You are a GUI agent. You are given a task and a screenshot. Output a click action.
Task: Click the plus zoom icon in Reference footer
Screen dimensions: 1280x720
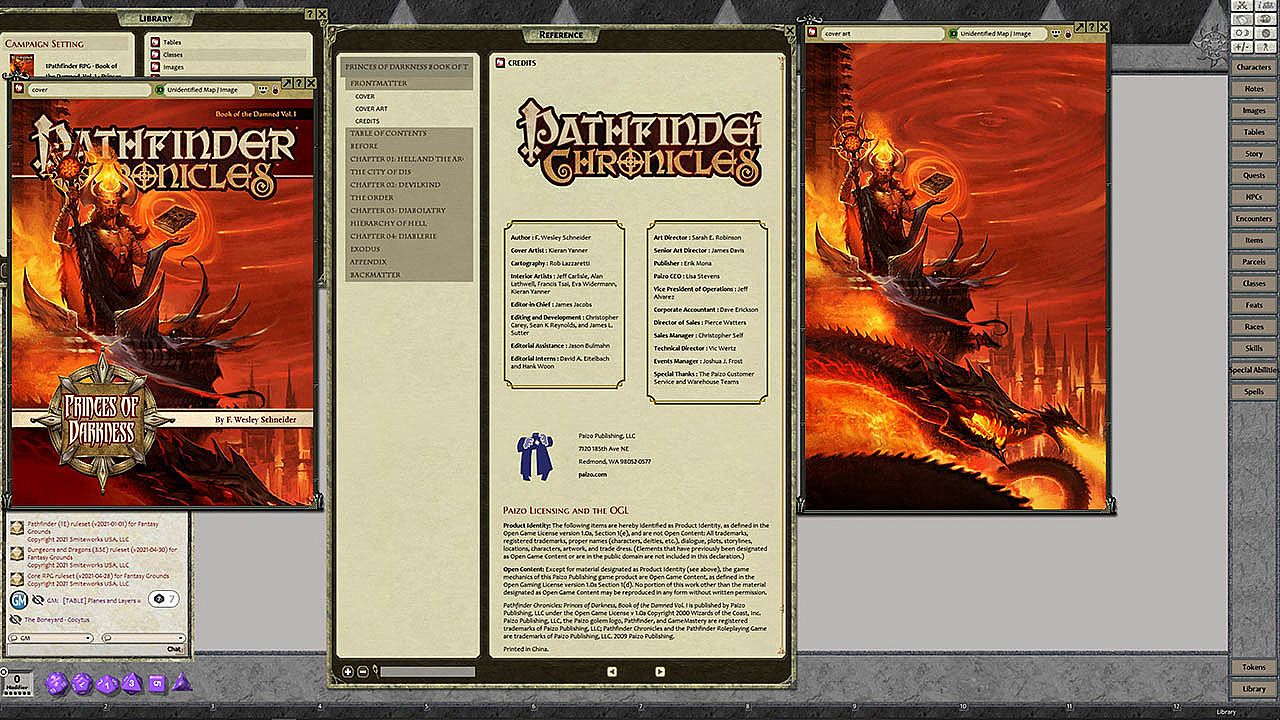347,672
